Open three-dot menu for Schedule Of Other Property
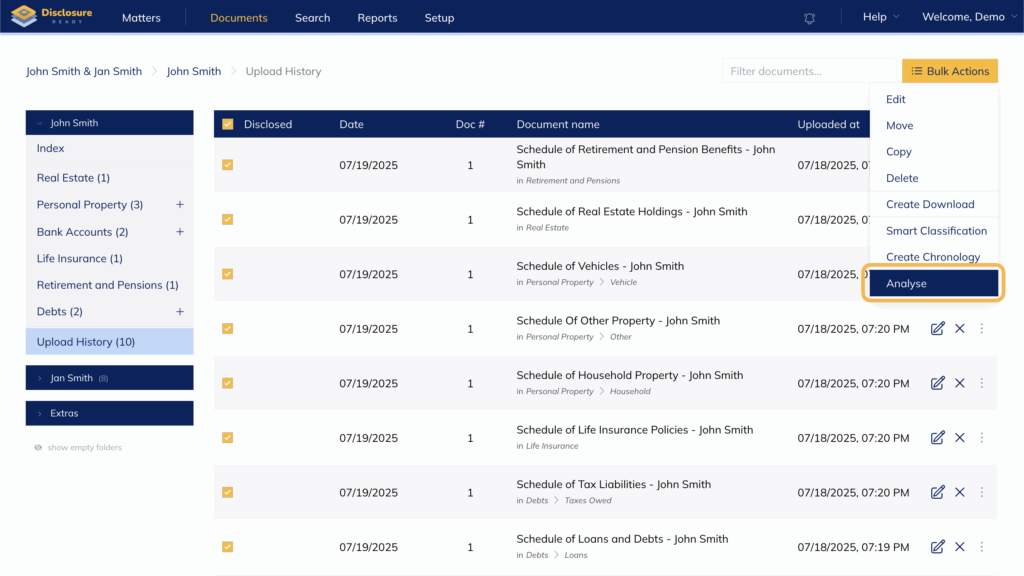1024x576 pixels. pyautogui.click(x=981, y=328)
